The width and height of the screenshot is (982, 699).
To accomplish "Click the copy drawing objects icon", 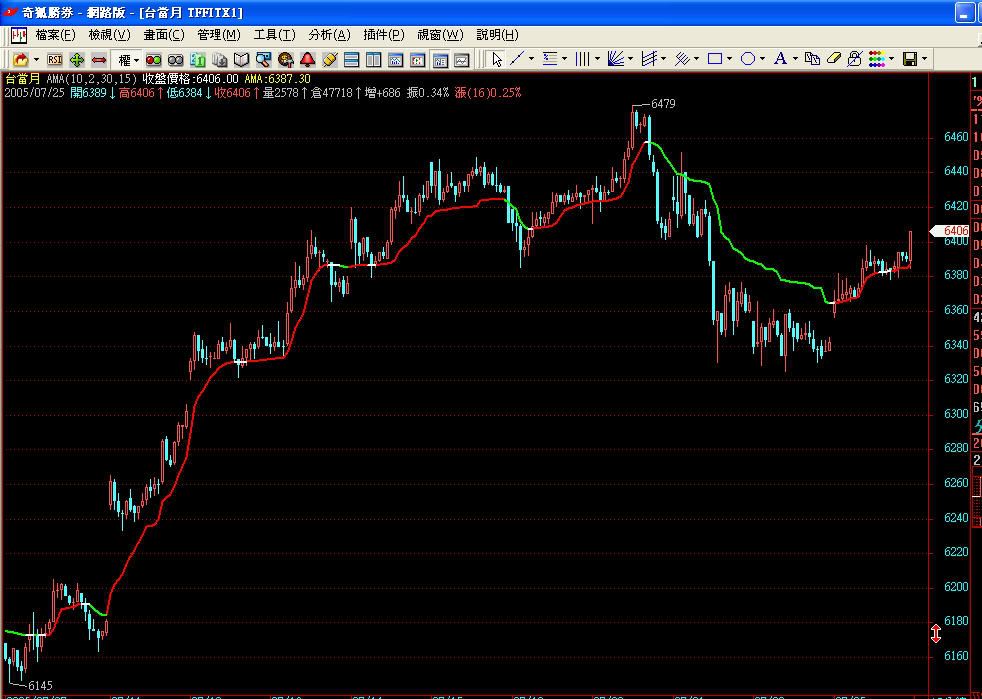I will point(813,59).
